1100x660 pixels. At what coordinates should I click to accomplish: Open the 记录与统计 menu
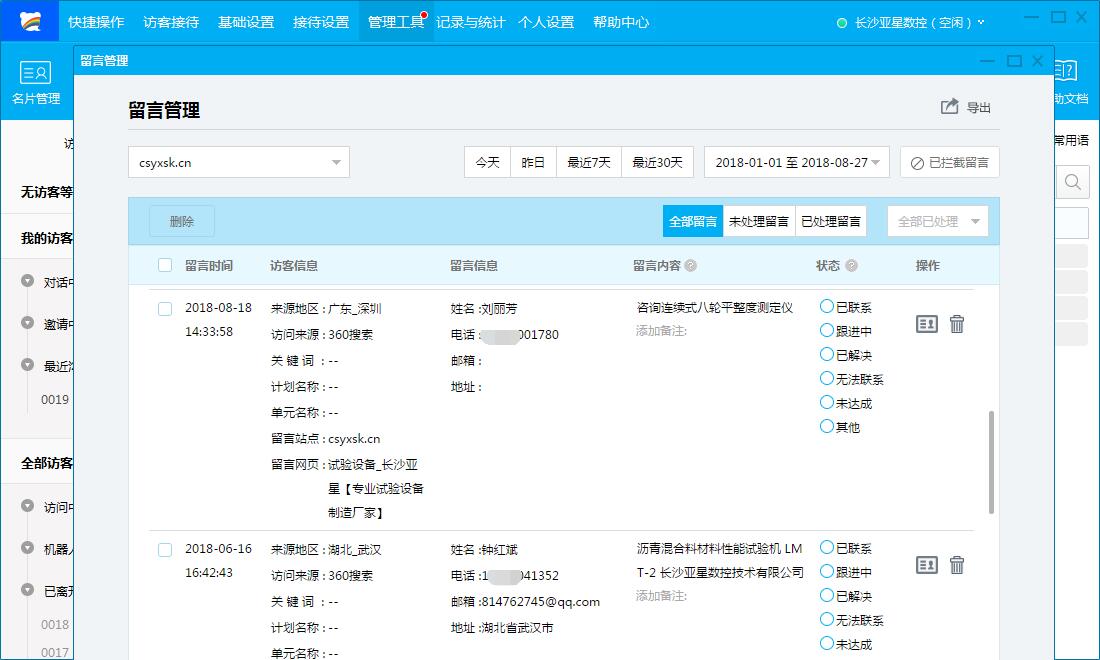click(470, 22)
